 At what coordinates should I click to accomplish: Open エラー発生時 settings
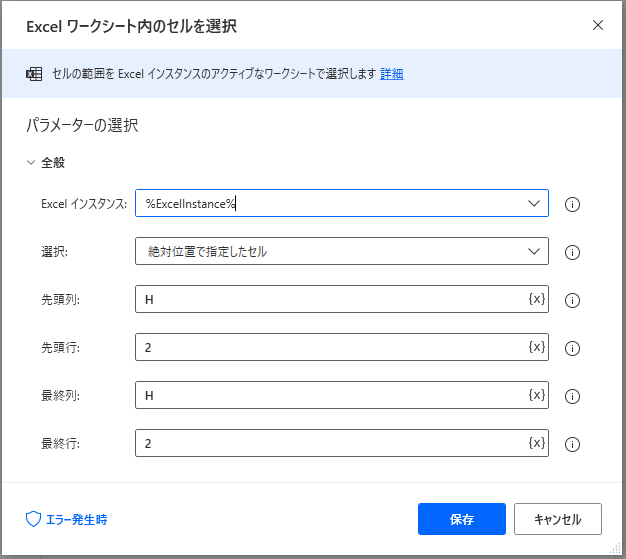tap(66, 519)
